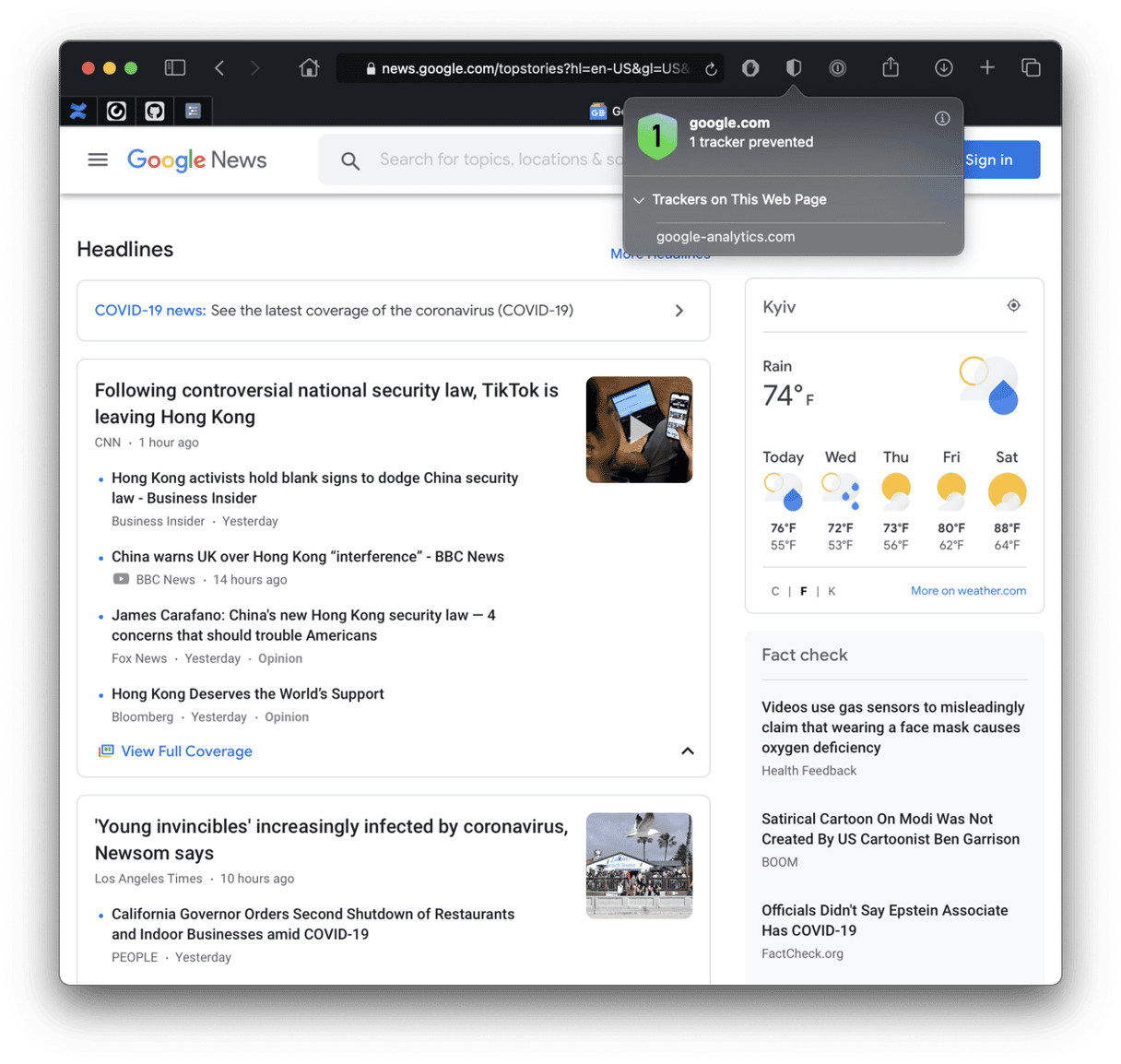This screenshot has height=1064, width=1121.
Task: Select the Fri forecast icon
Action: click(x=951, y=491)
